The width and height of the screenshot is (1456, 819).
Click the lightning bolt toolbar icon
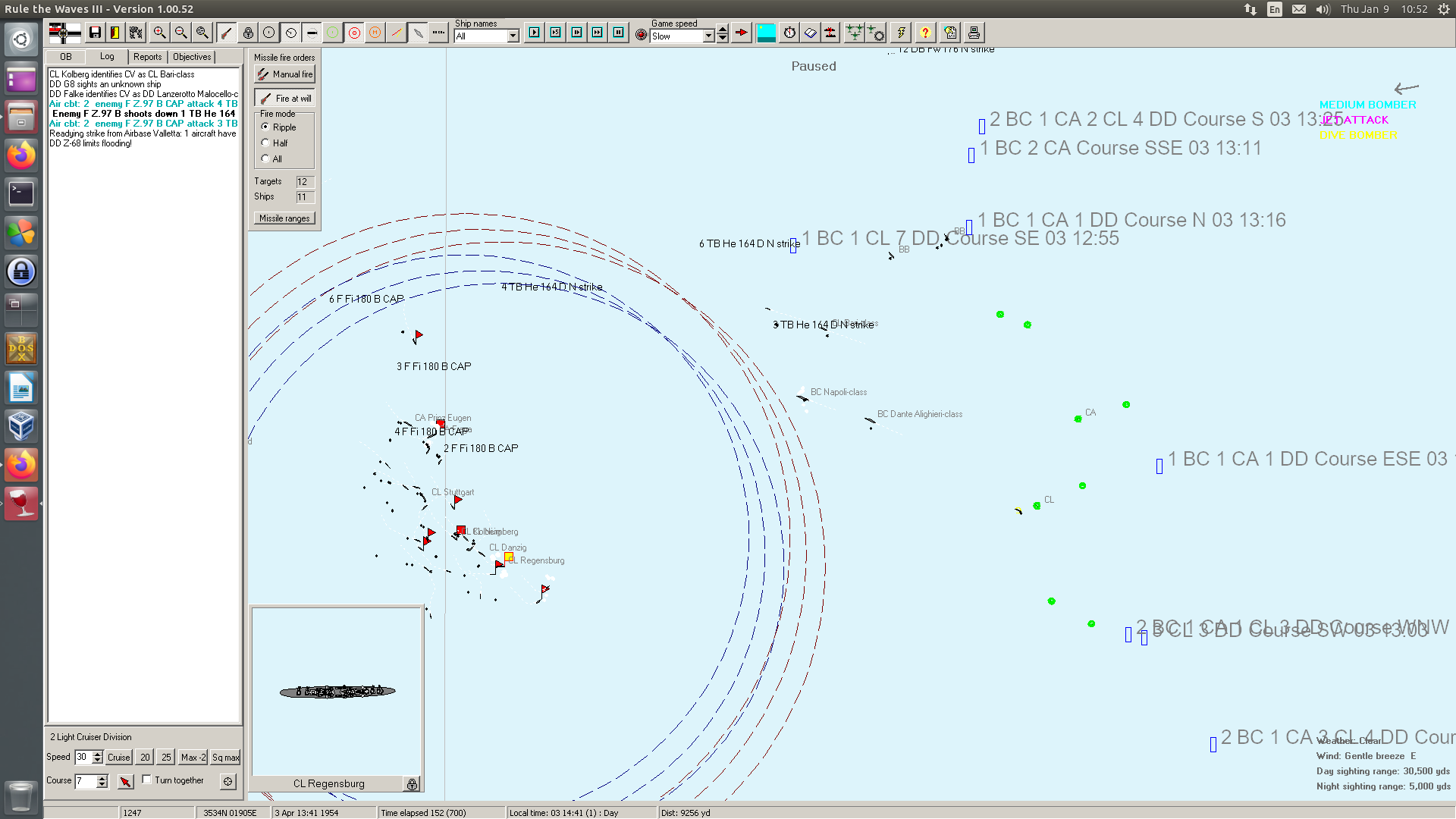tap(901, 33)
